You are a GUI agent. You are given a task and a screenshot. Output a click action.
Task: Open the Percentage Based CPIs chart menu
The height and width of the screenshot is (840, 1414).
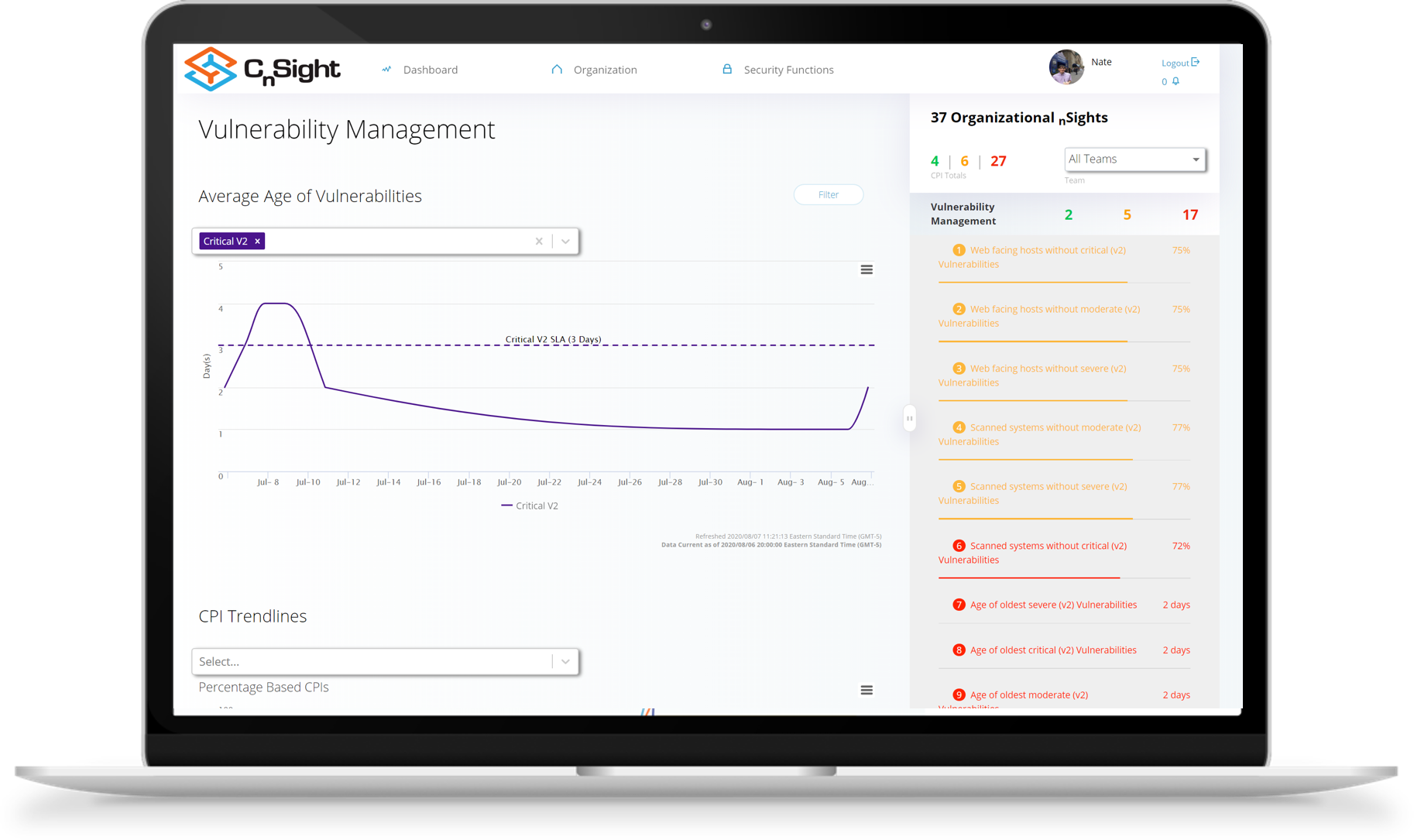point(867,690)
